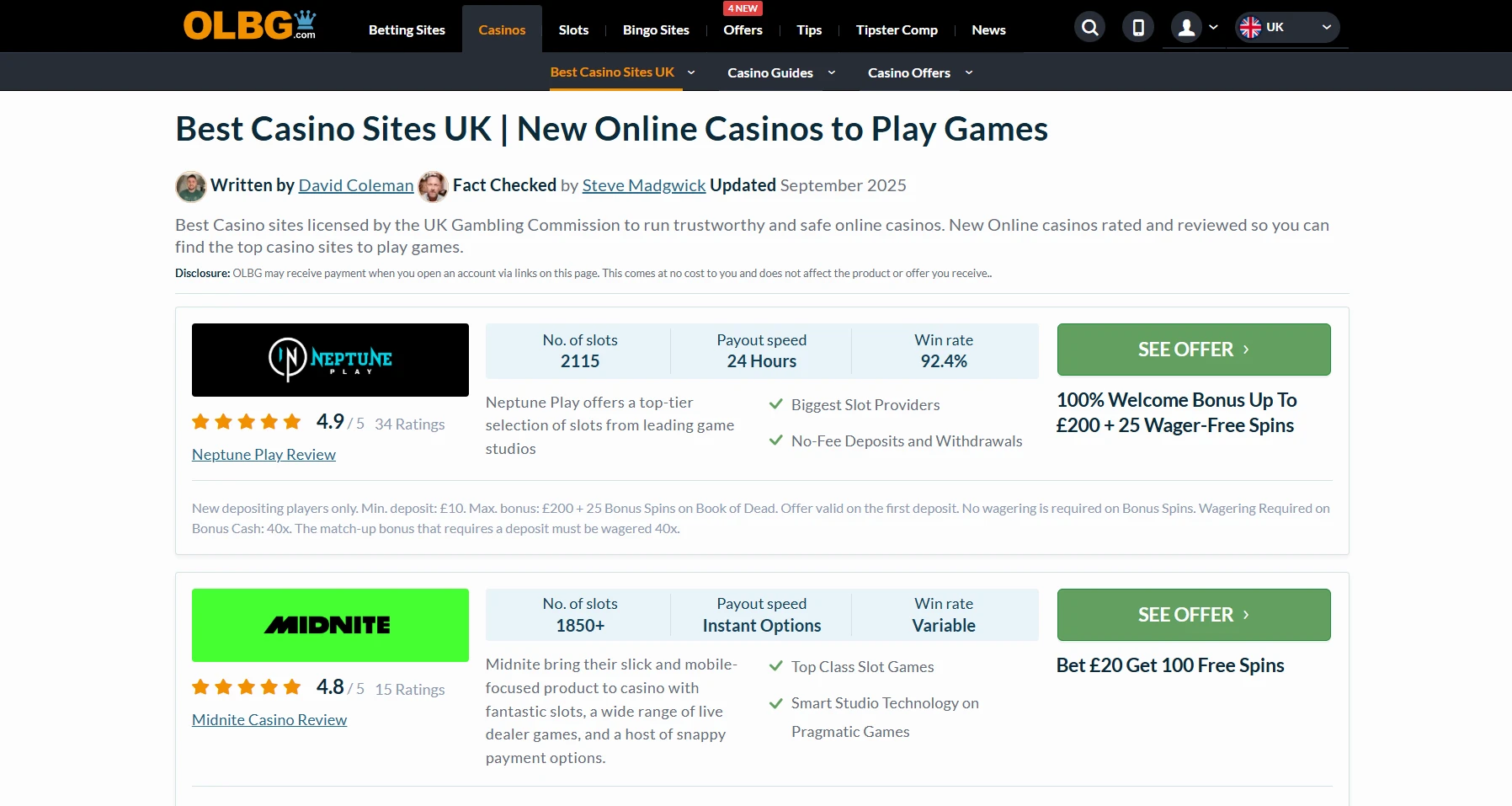This screenshot has width=1512, height=806.
Task: Open the Neptune Play Review link
Action: pos(264,455)
